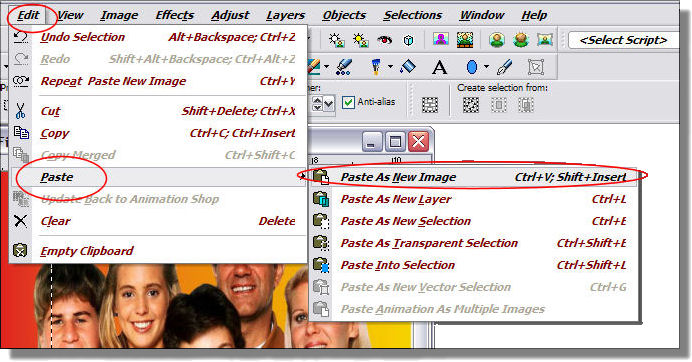This screenshot has height=362, width=692.
Task: Select the Text tool "A" icon
Action: tap(439, 67)
